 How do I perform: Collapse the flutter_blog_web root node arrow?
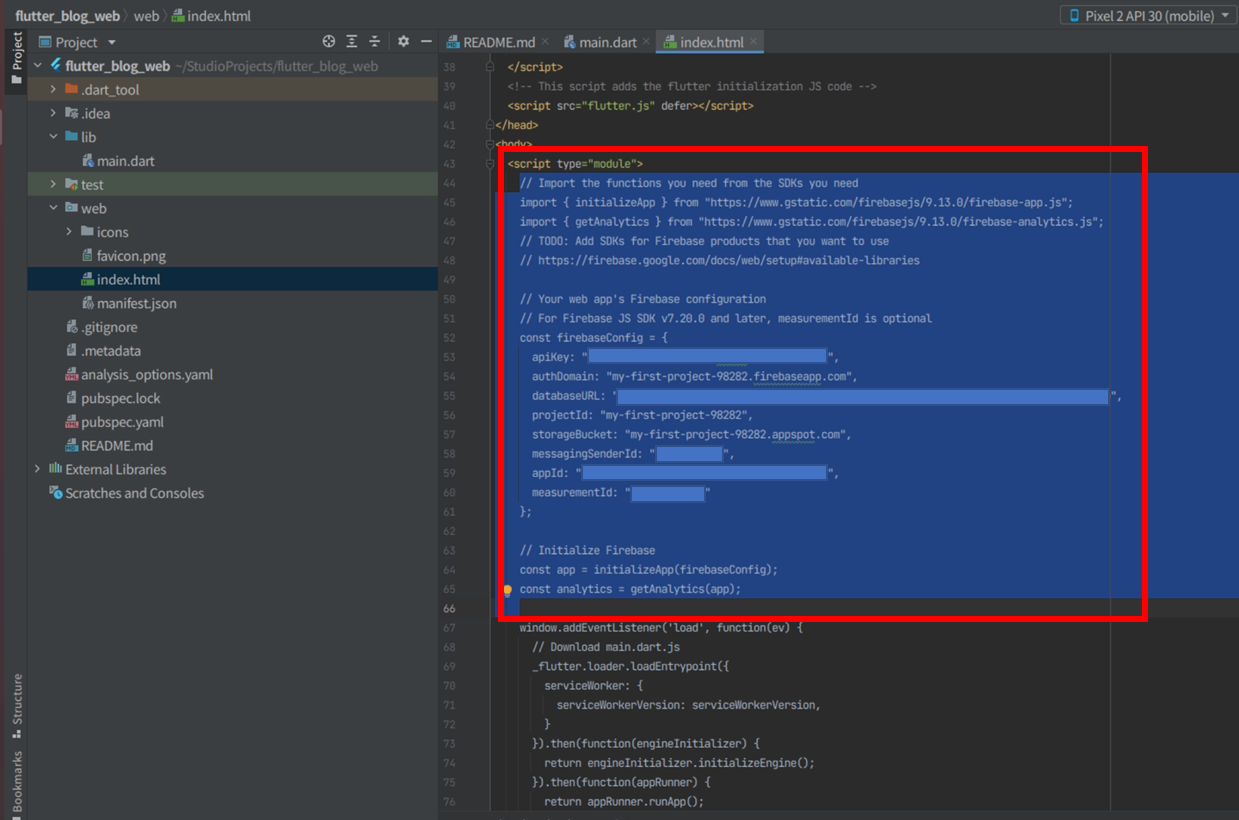click(38, 66)
